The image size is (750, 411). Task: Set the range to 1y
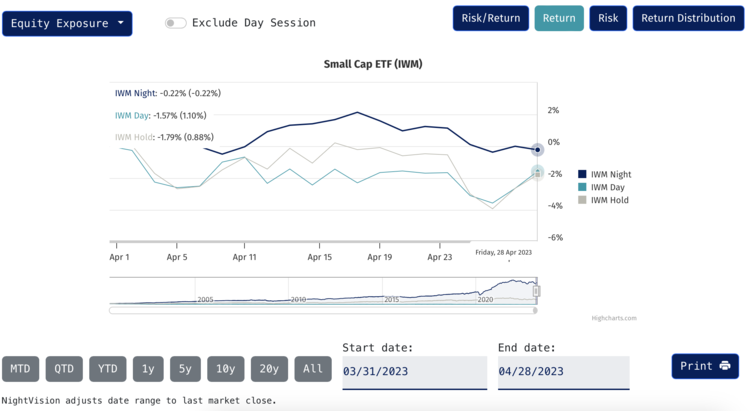point(148,369)
